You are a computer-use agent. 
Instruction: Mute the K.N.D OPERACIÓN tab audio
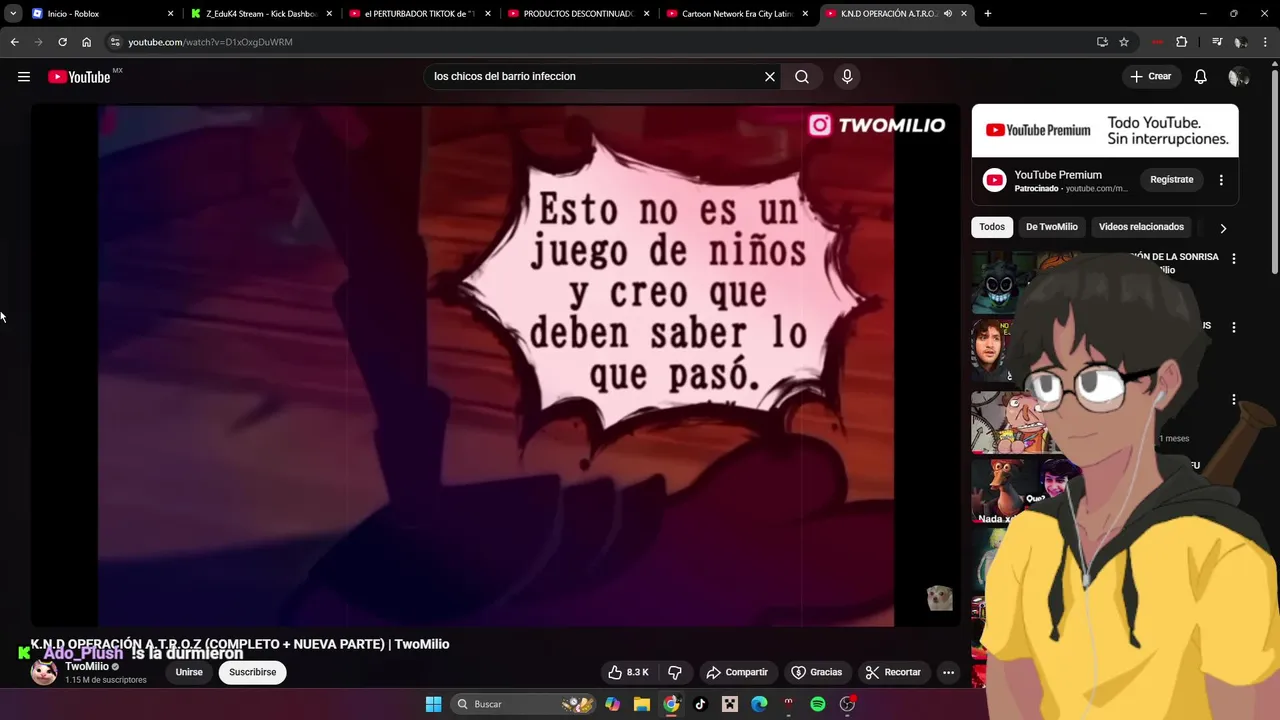(947, 14)
